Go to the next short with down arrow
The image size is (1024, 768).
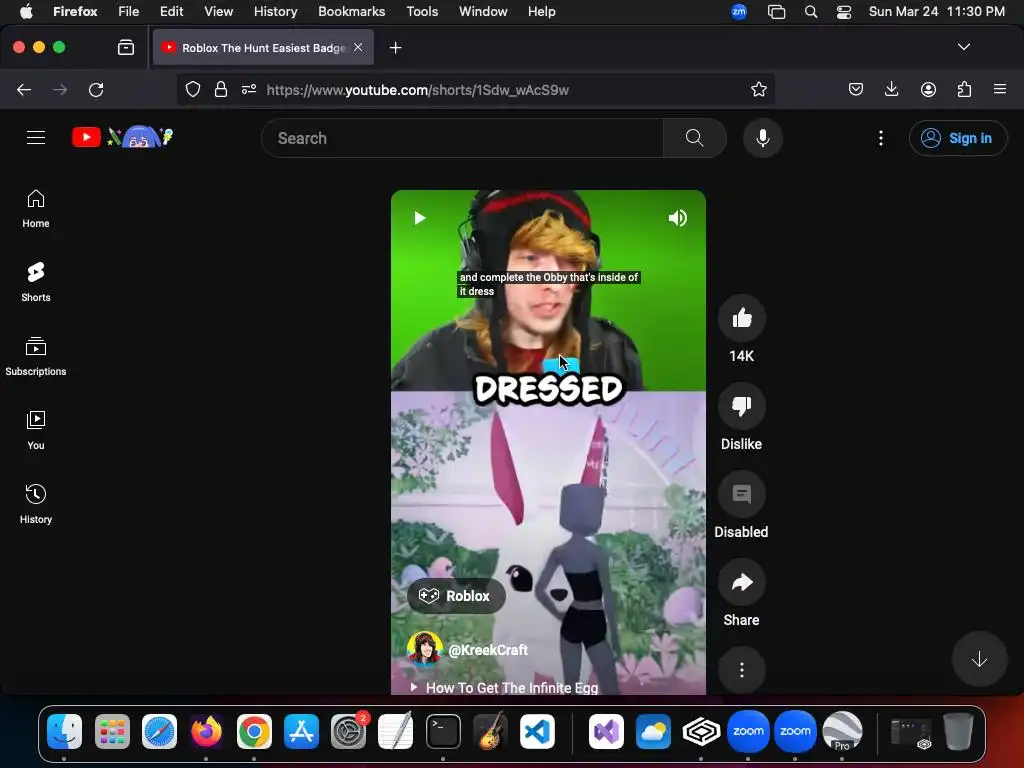[x=979, y=659]
